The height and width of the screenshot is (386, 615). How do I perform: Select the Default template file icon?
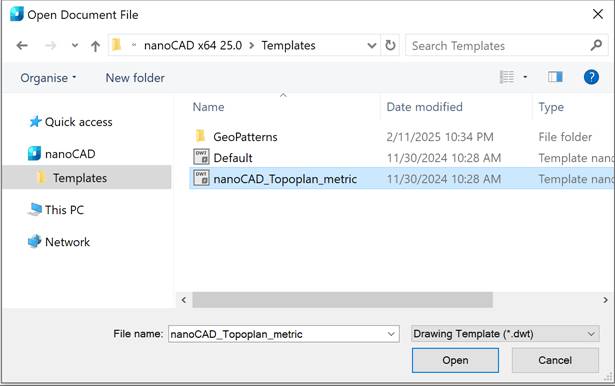point(201,157)
